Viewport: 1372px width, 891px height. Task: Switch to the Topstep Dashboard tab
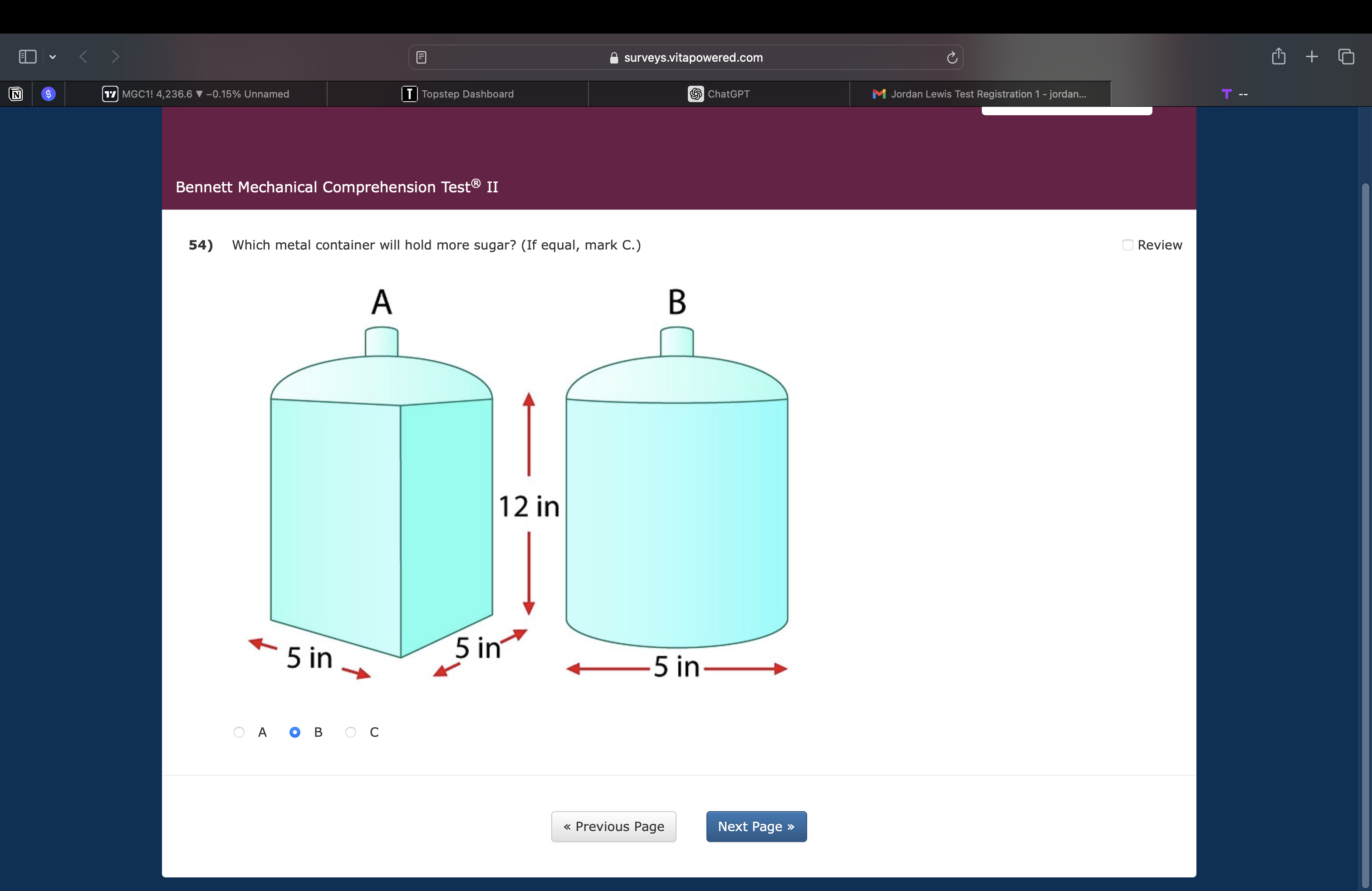pyautogui.click(x=458, y=94)
